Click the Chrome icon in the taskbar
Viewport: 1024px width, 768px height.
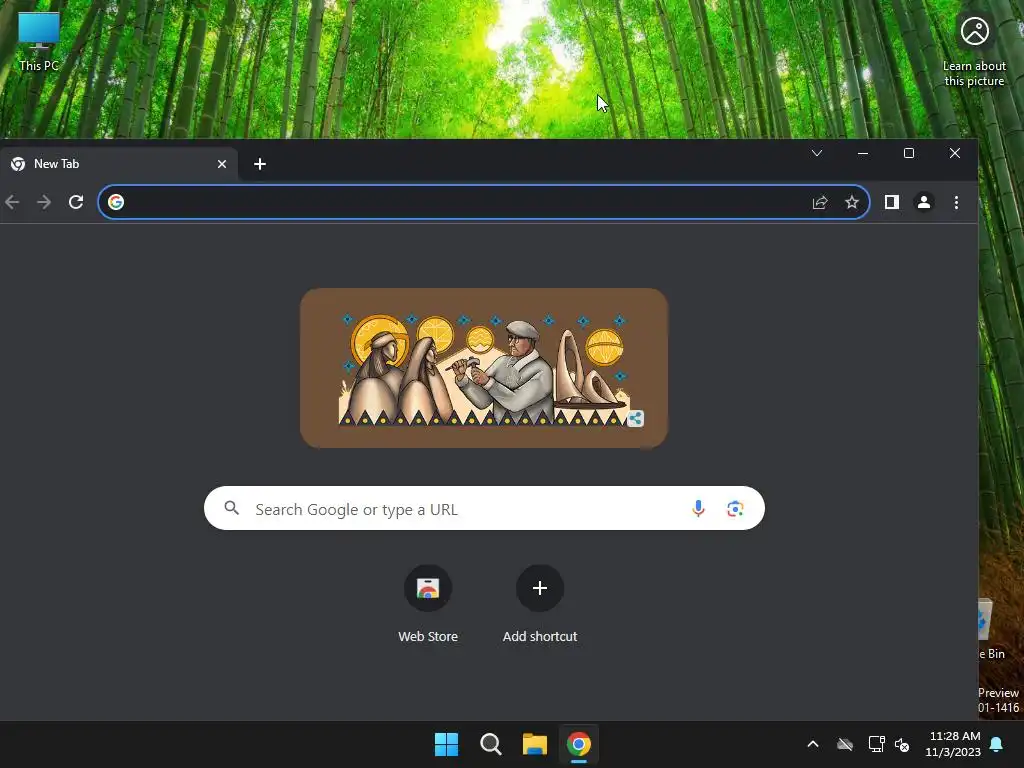(x=579, y=744)
